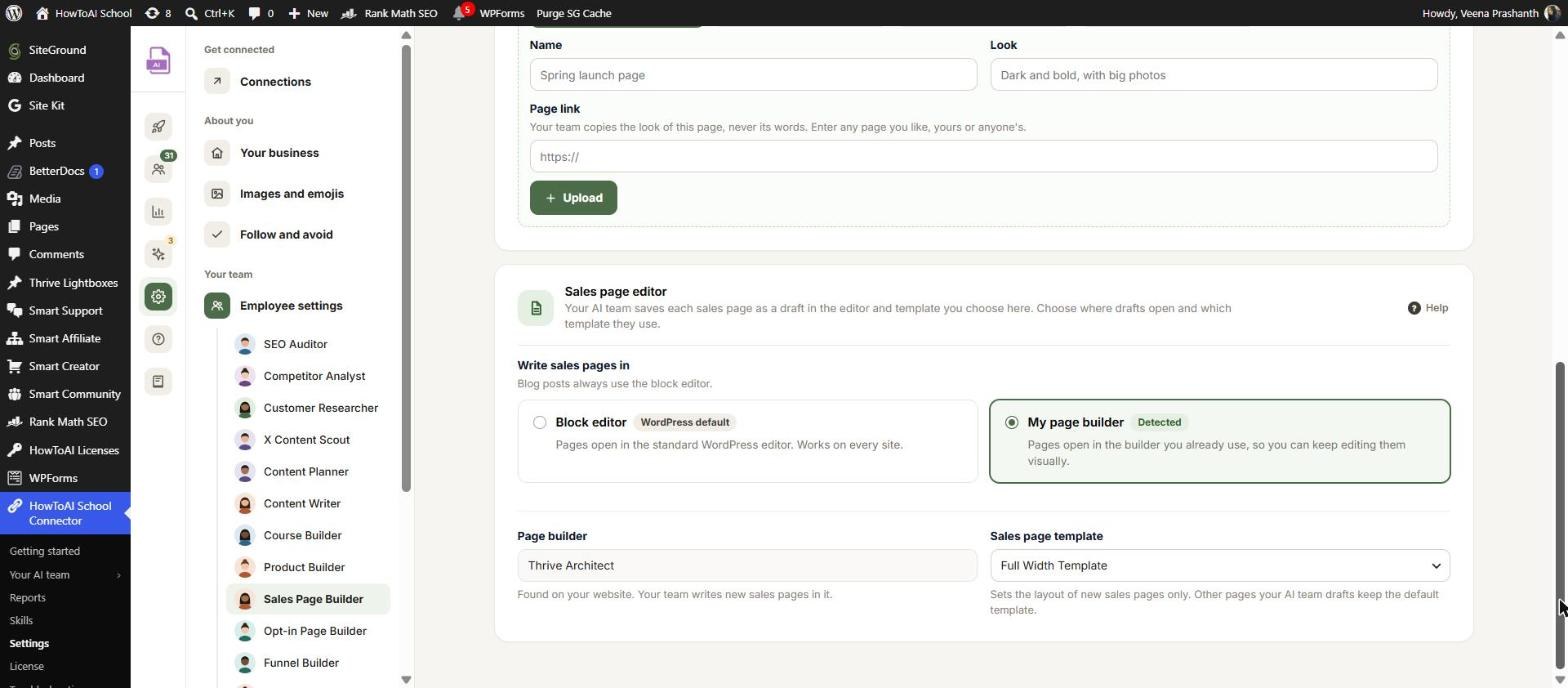1568x688 pixels.
Task: Select the X Content Scout employee
Action: (308, 440)
